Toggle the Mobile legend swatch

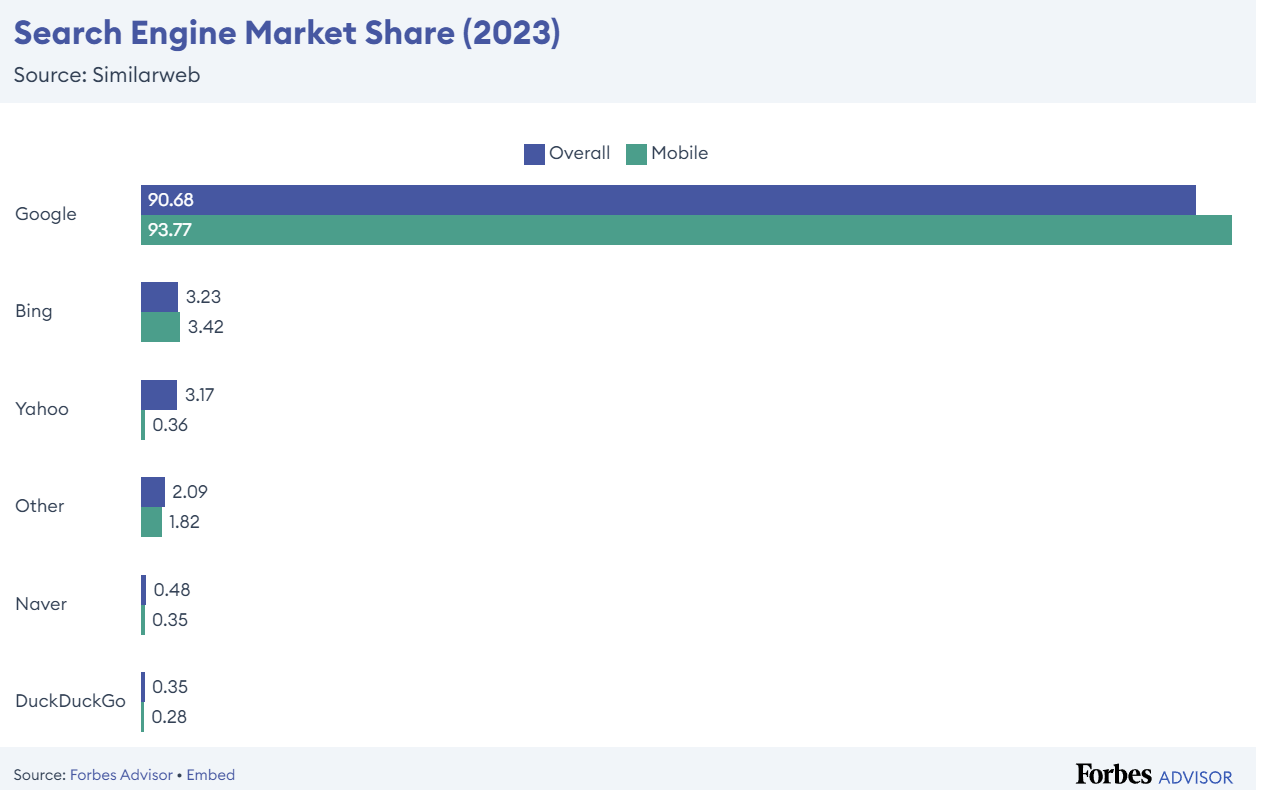636,154
